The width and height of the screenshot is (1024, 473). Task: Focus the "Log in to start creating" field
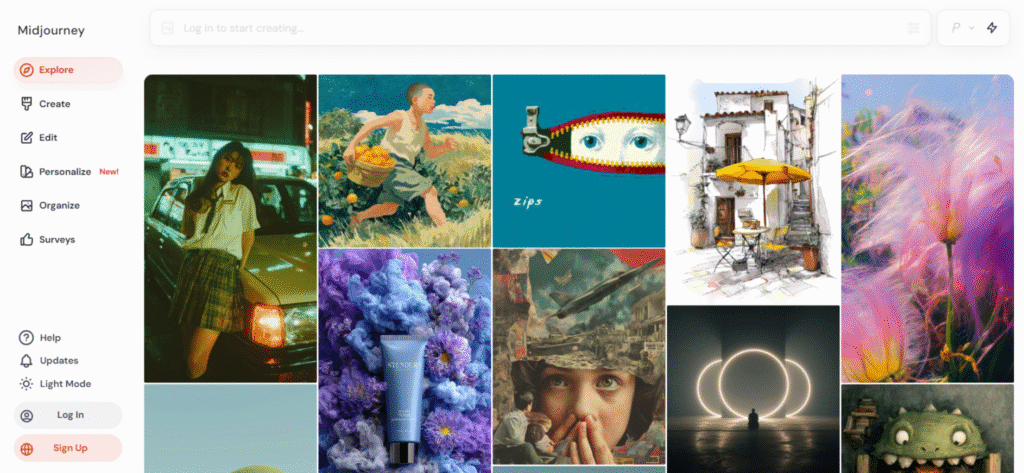click(540, 28)
